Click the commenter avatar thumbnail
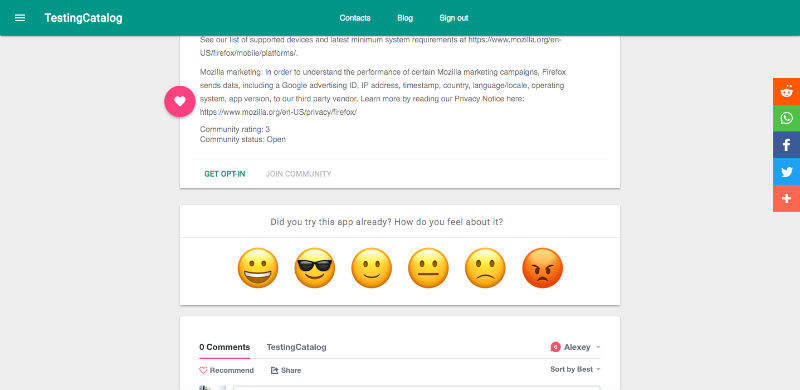 pyautogui.click(x=212, y=387)
